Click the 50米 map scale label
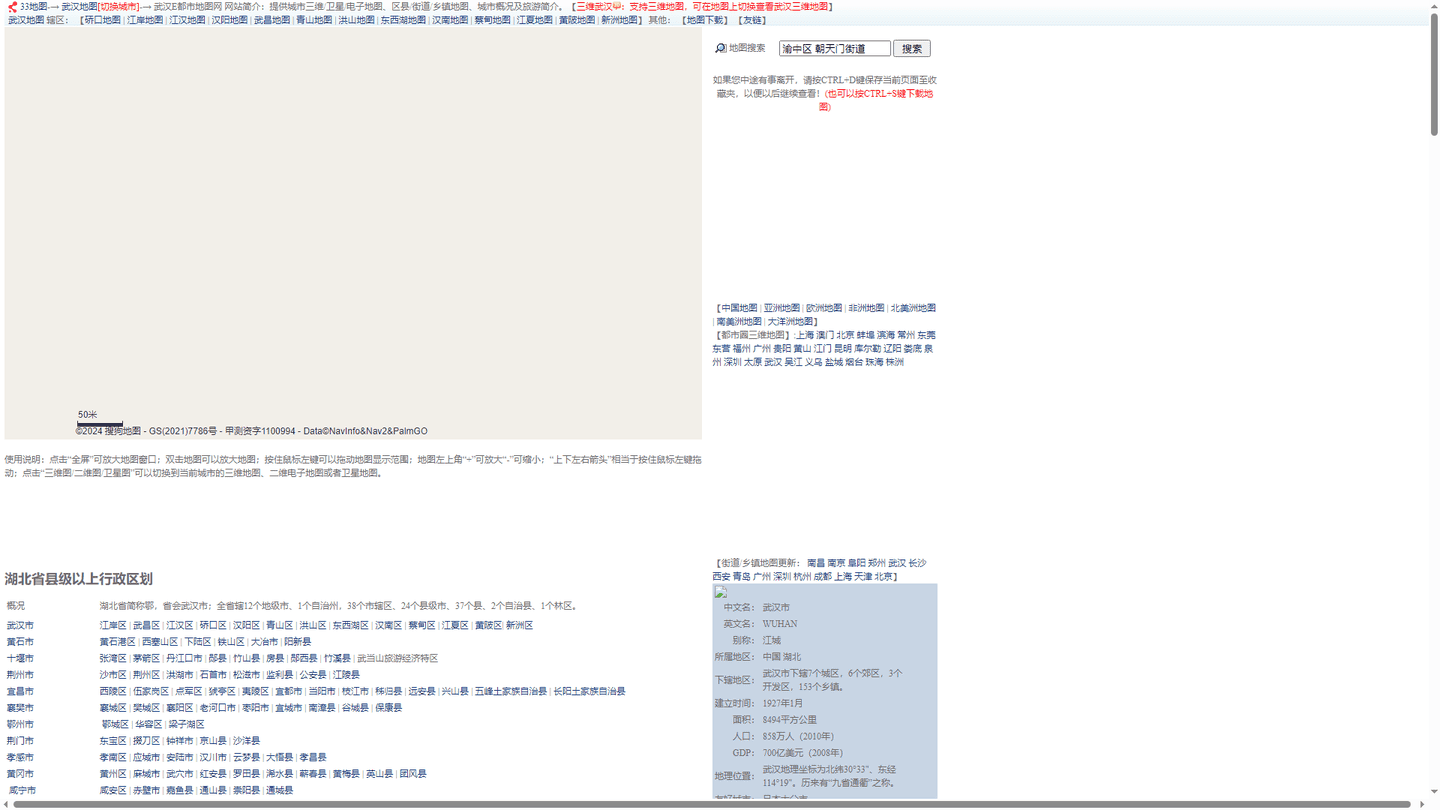The height and width of the screenshot is (810, 1440). (88, 415)
